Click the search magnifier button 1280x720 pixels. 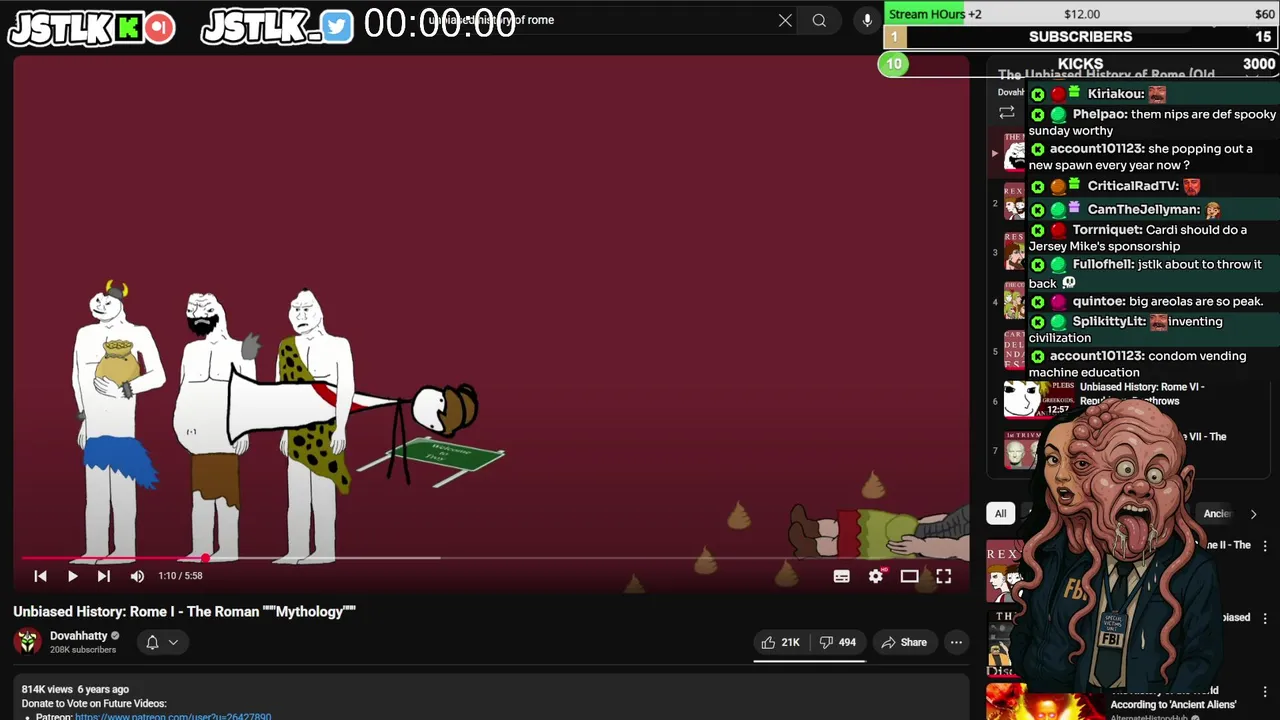pos(819,20)
